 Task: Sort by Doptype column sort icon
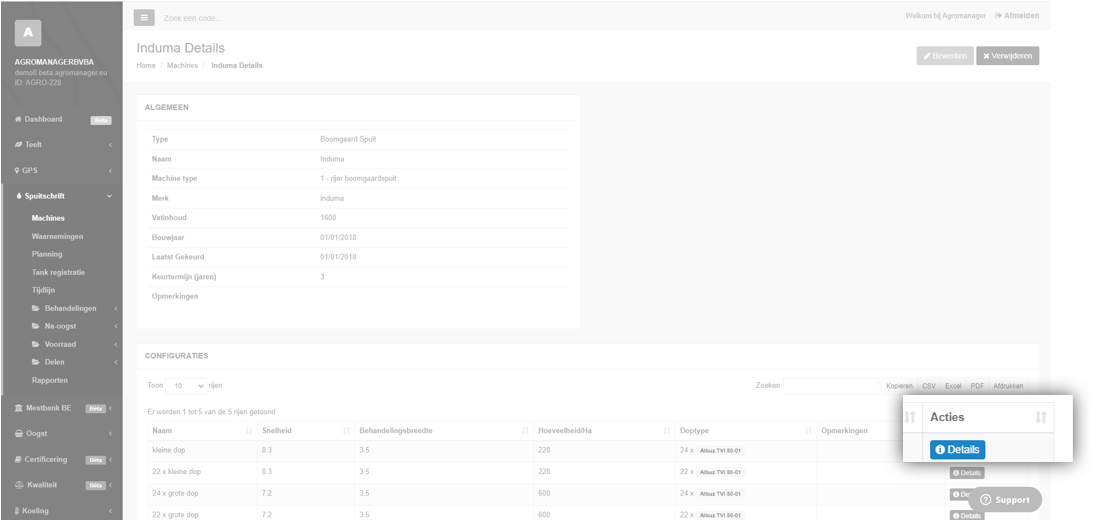point(809,431)
